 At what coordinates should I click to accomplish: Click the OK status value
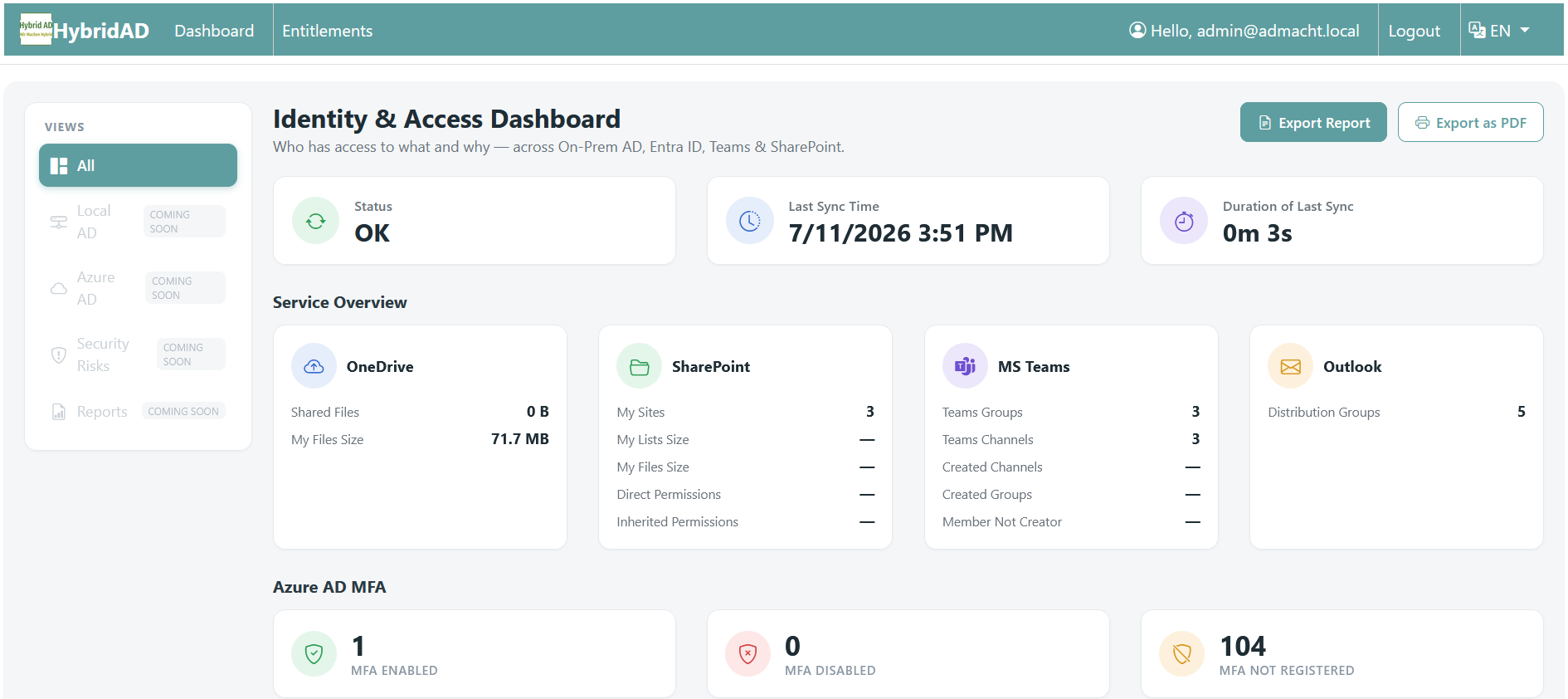tap(372, 233)
